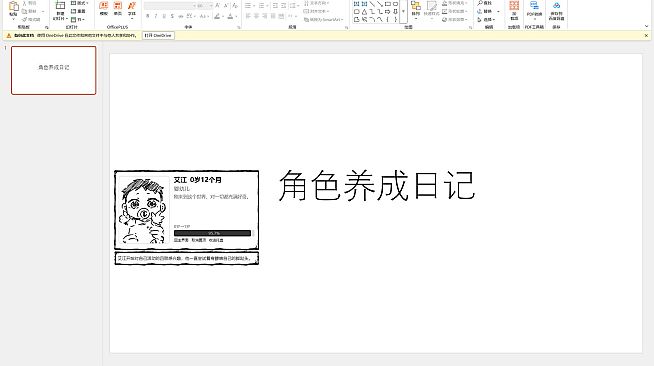Viewport: 654px width, 366px height.
Task: Toggle Align Right paragraph button
Action: 265,16
